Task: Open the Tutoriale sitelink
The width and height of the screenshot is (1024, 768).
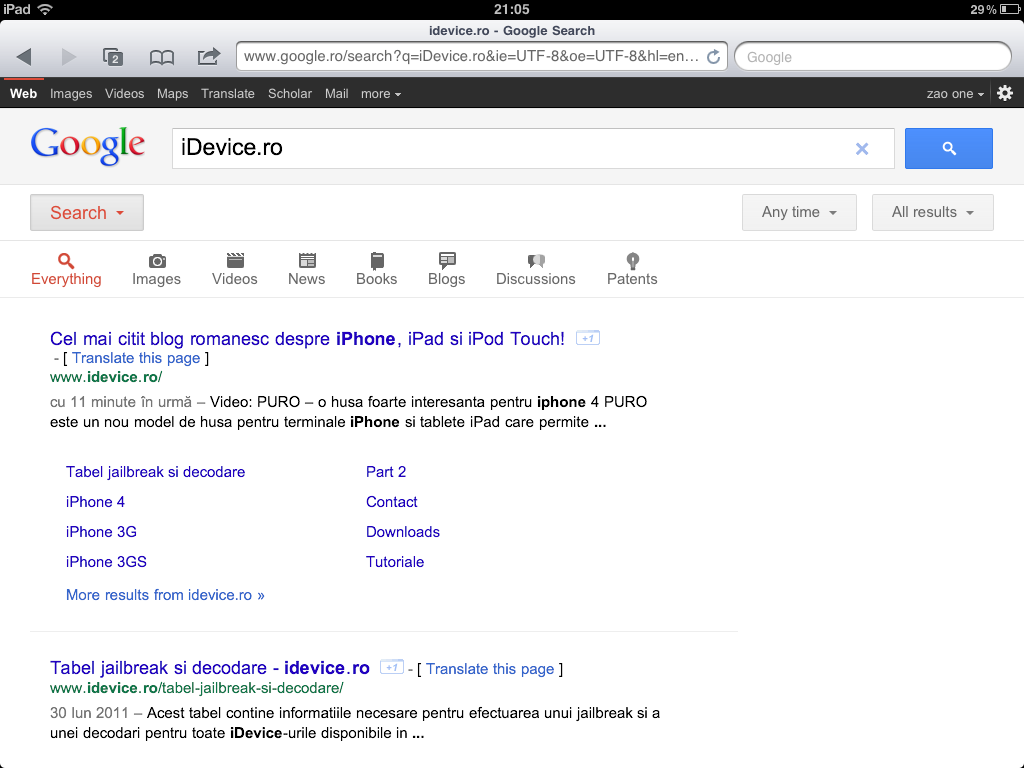Action: pyautogui.click(x=395, y=562)
